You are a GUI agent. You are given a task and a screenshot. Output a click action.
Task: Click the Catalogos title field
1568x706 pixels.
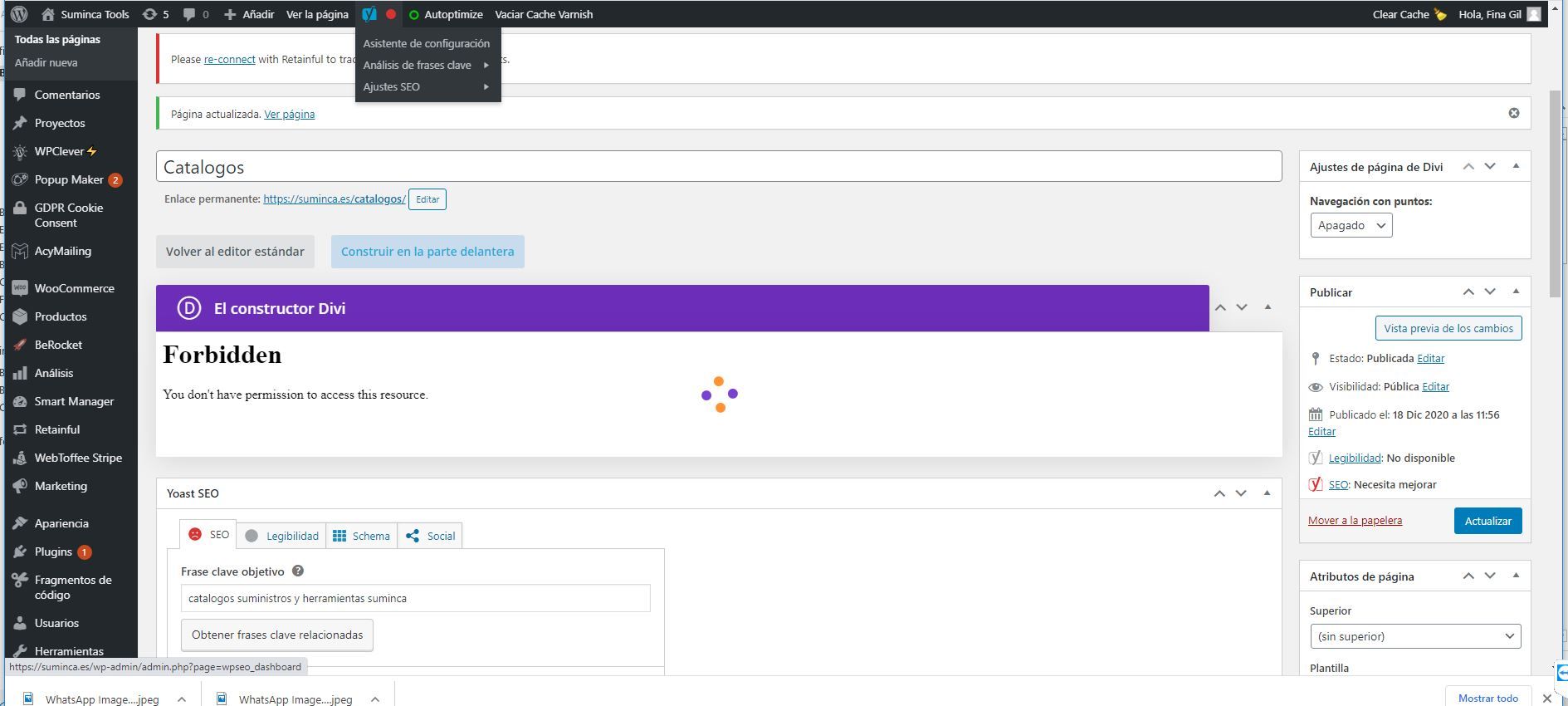click(x=719, y=166)
